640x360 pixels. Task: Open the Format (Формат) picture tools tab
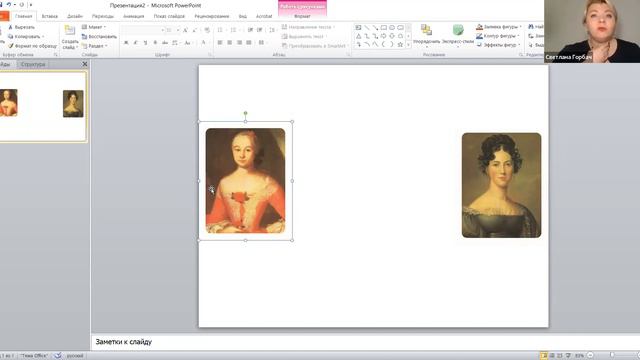coord(302,16)
